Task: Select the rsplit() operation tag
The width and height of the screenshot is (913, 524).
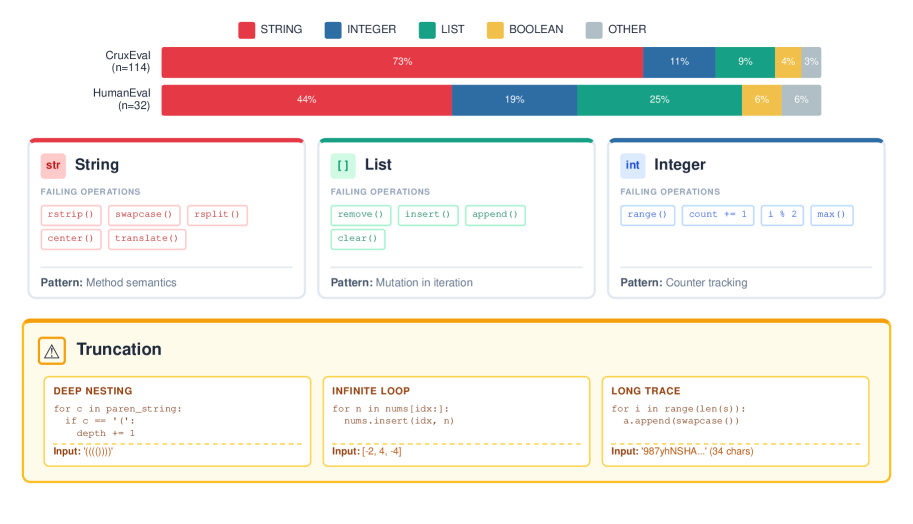Action: tap(217, 215)
